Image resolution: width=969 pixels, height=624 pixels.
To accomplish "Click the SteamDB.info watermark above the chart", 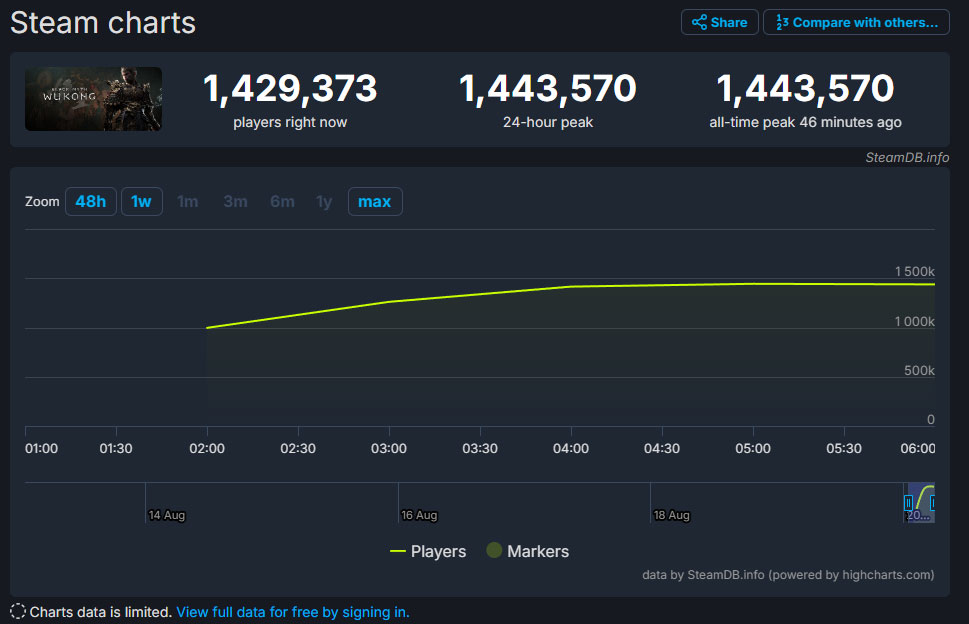I will (x=910, y=158).
